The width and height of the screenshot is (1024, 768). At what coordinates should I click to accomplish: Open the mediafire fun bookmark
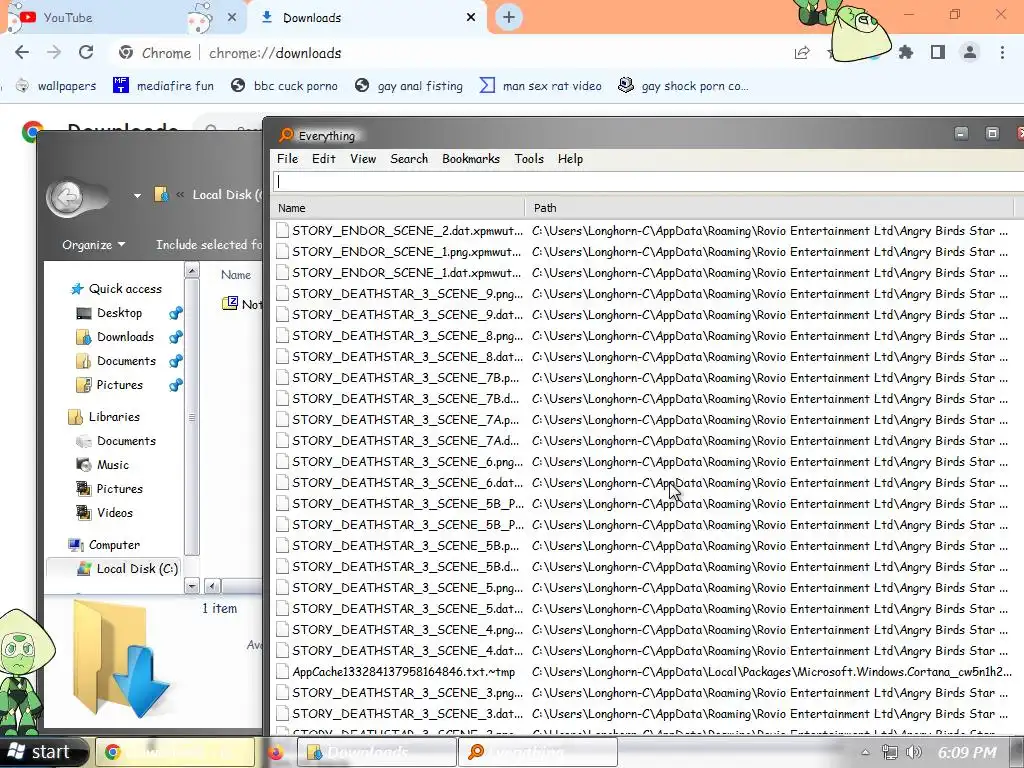pos(163,86)
